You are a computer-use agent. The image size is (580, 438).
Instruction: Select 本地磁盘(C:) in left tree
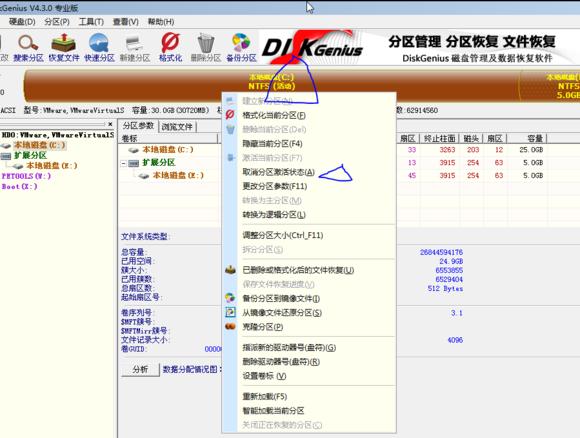pyautogui.click(x=39, y=145)
